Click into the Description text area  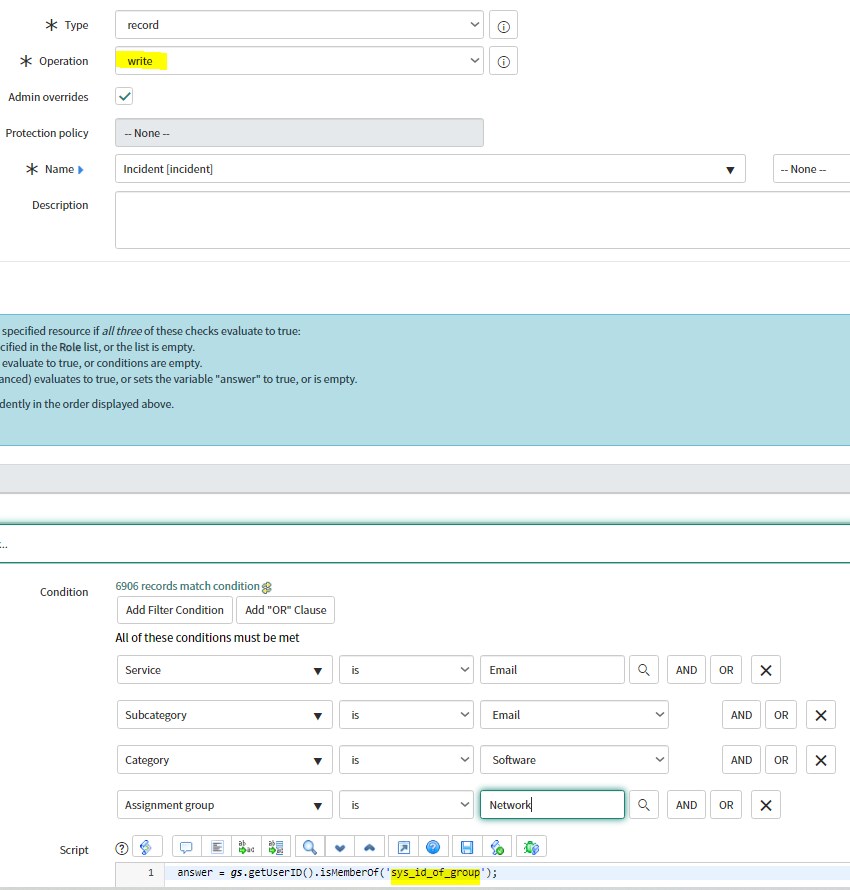[480, 220]
